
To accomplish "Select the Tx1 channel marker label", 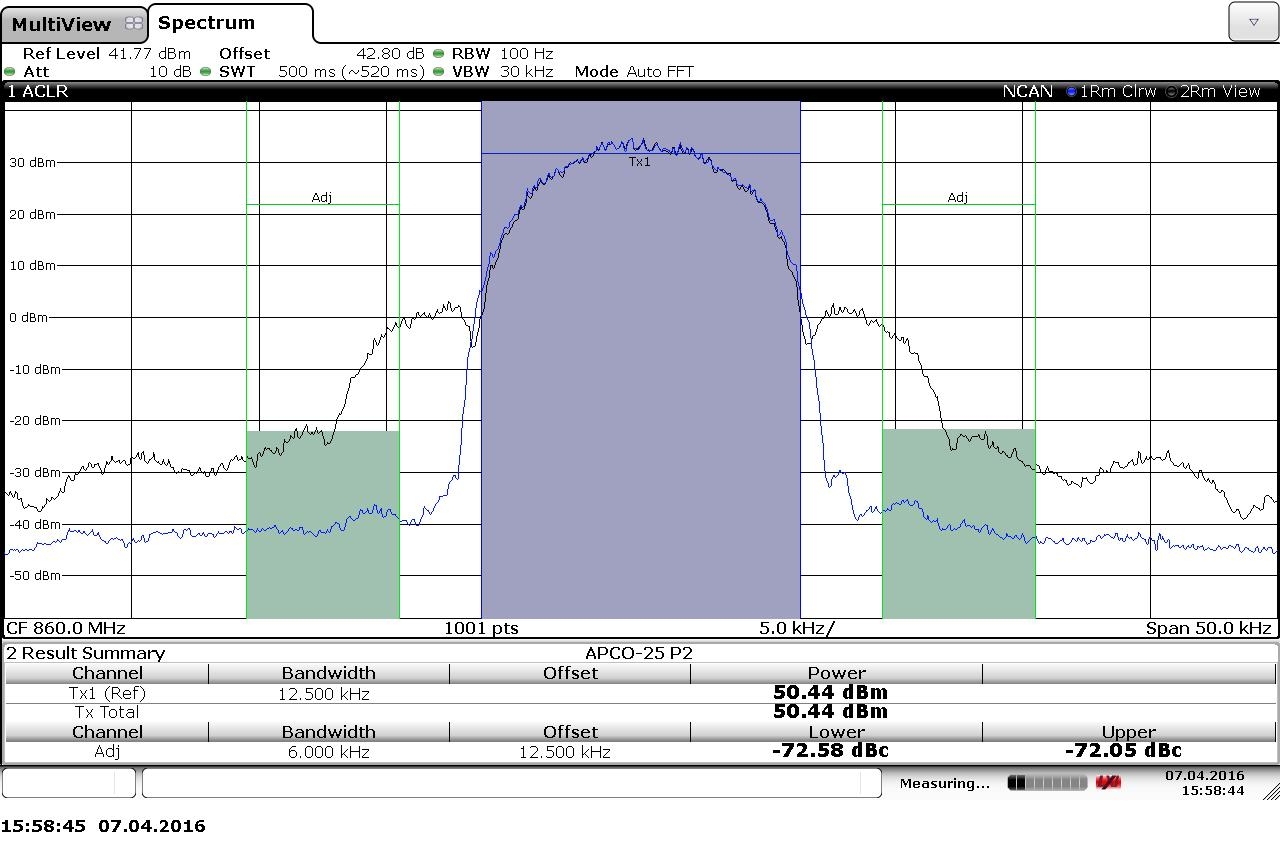I will [x=640, y=161].
